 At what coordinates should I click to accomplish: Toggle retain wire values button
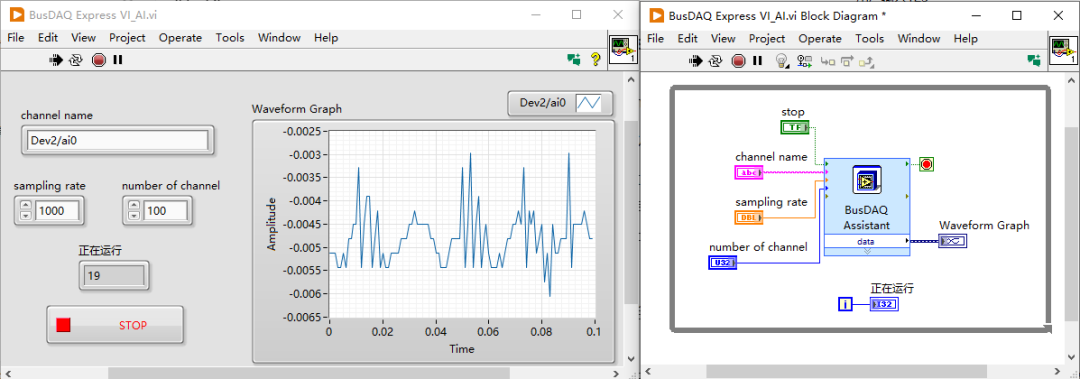pos(804,61)
